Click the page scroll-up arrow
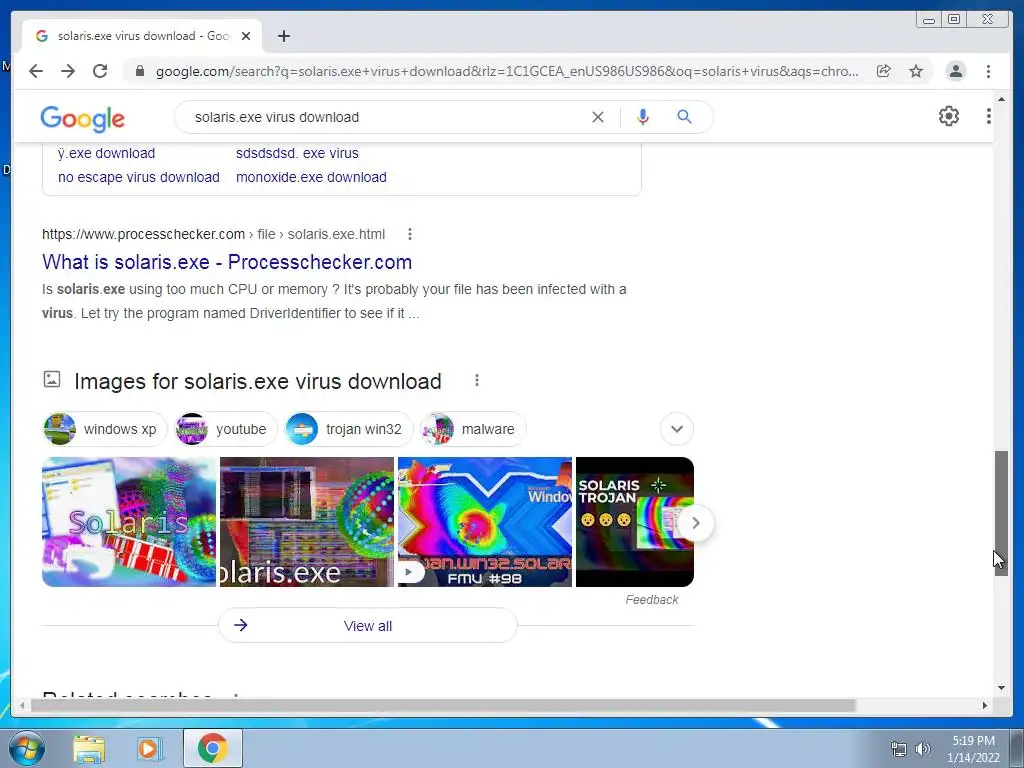Image resolution: width=1024 pixels, height=768 pixels. pyautogui.click(x=1001, y=99)
